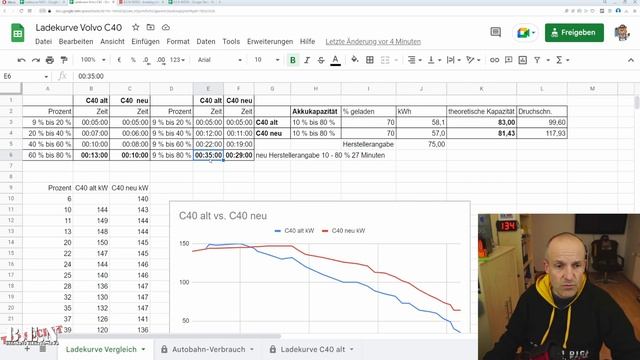The height and width of the screenshot is (360, 640).
Task: Click the create filter icon
Action: pyautogui.click(x=537, y=60)
